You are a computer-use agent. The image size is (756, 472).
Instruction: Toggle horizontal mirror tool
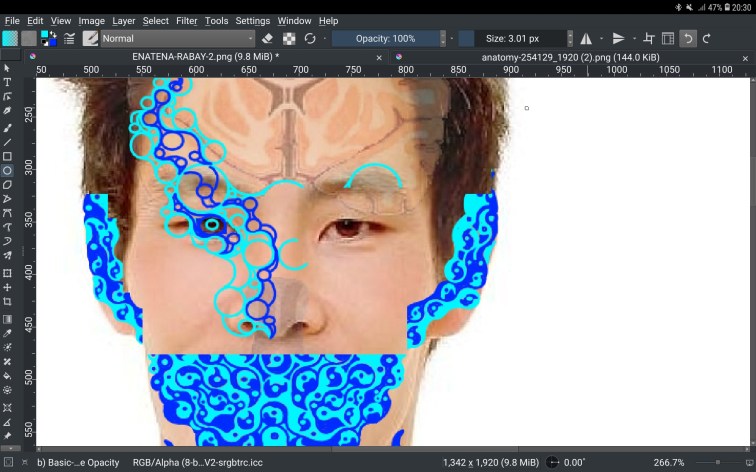pos(586,39)
